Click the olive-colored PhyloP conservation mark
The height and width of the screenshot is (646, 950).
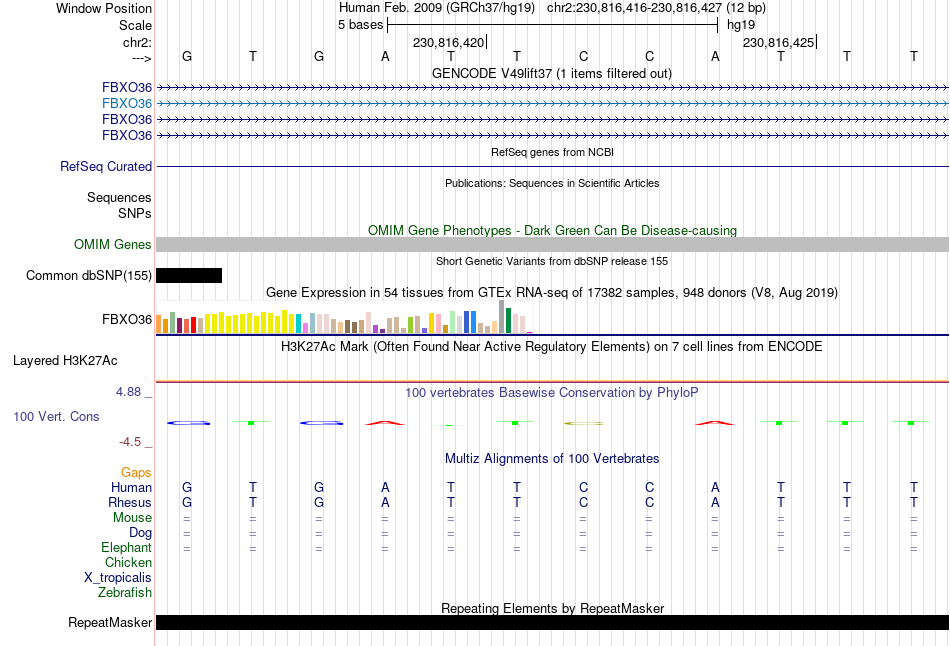click(x=583, y=423)
